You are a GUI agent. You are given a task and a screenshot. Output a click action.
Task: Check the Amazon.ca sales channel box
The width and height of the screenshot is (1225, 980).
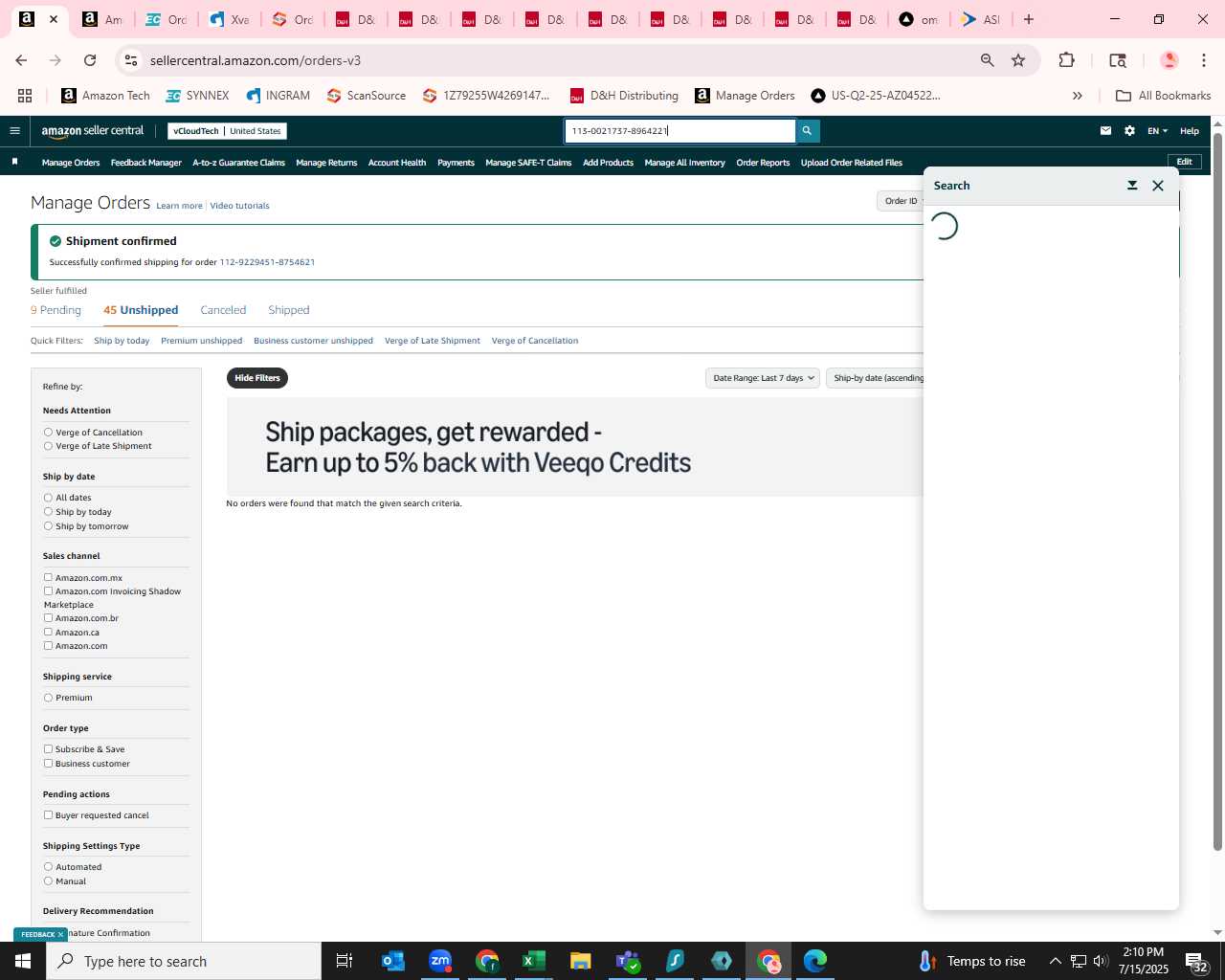click(x=48, y=633)
